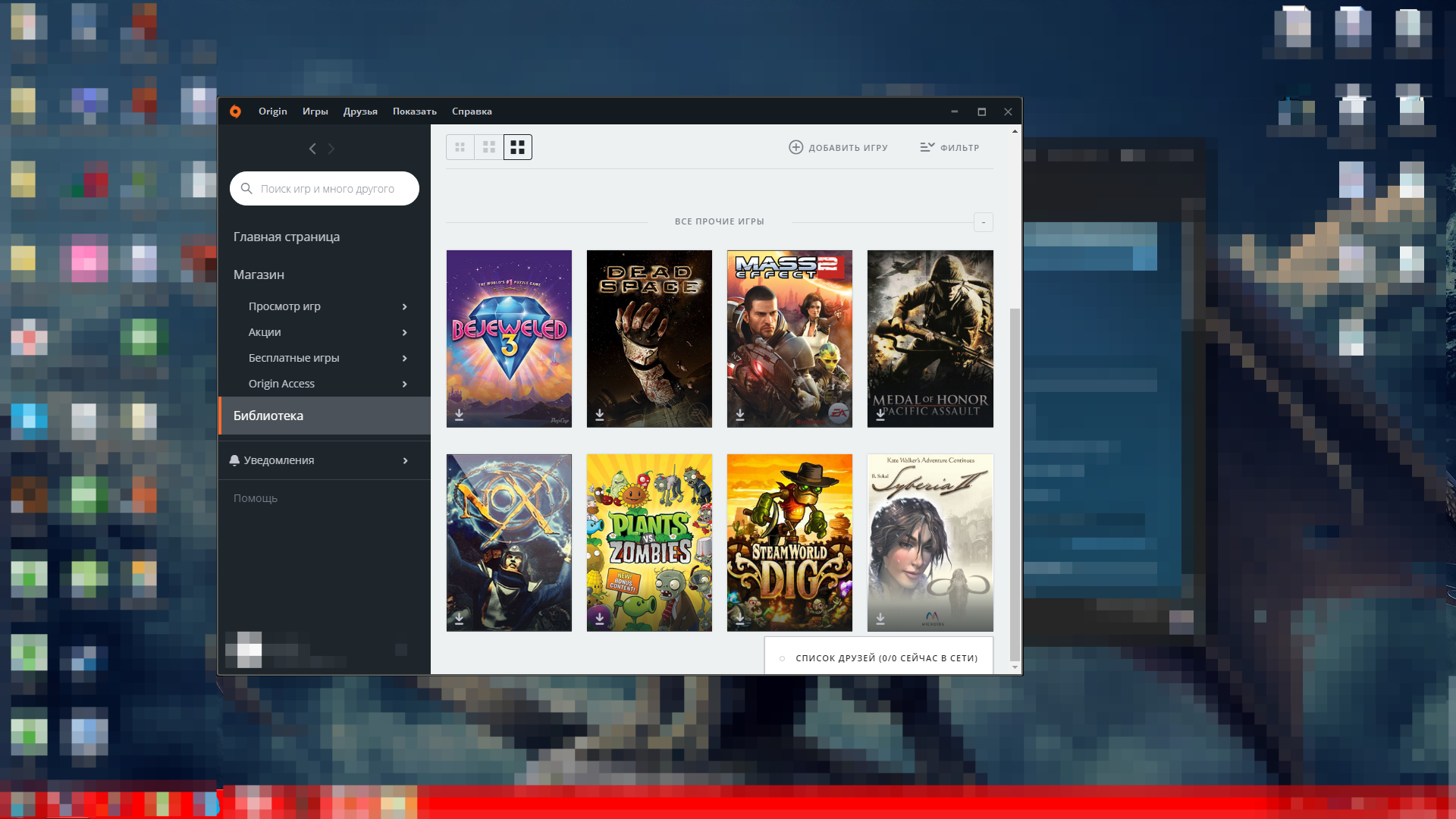Open the Игры menu
The height and width of the screenshot is (819, 1456).
315,111
